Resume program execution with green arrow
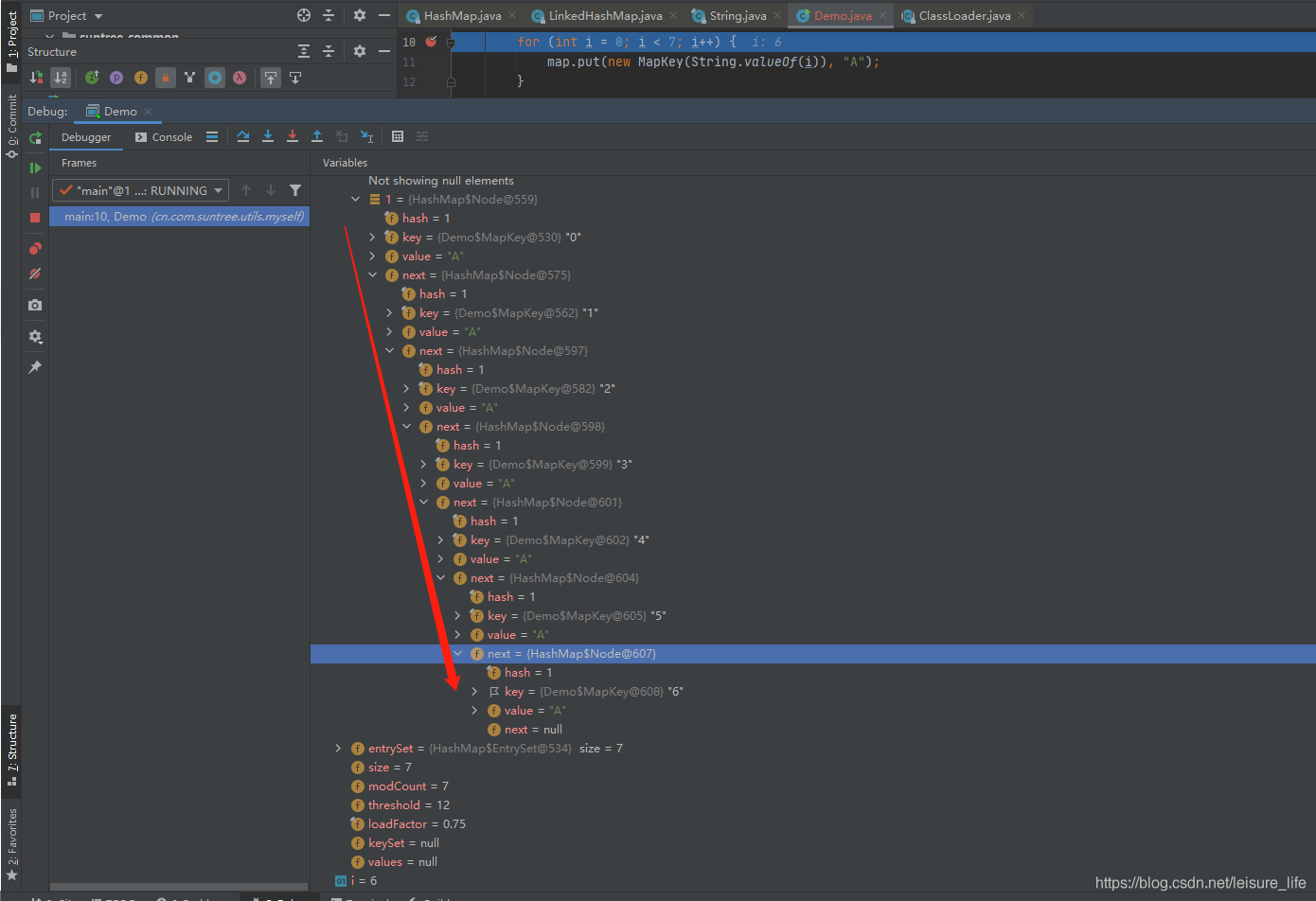The image size is (1316, 901). point(35,168)
